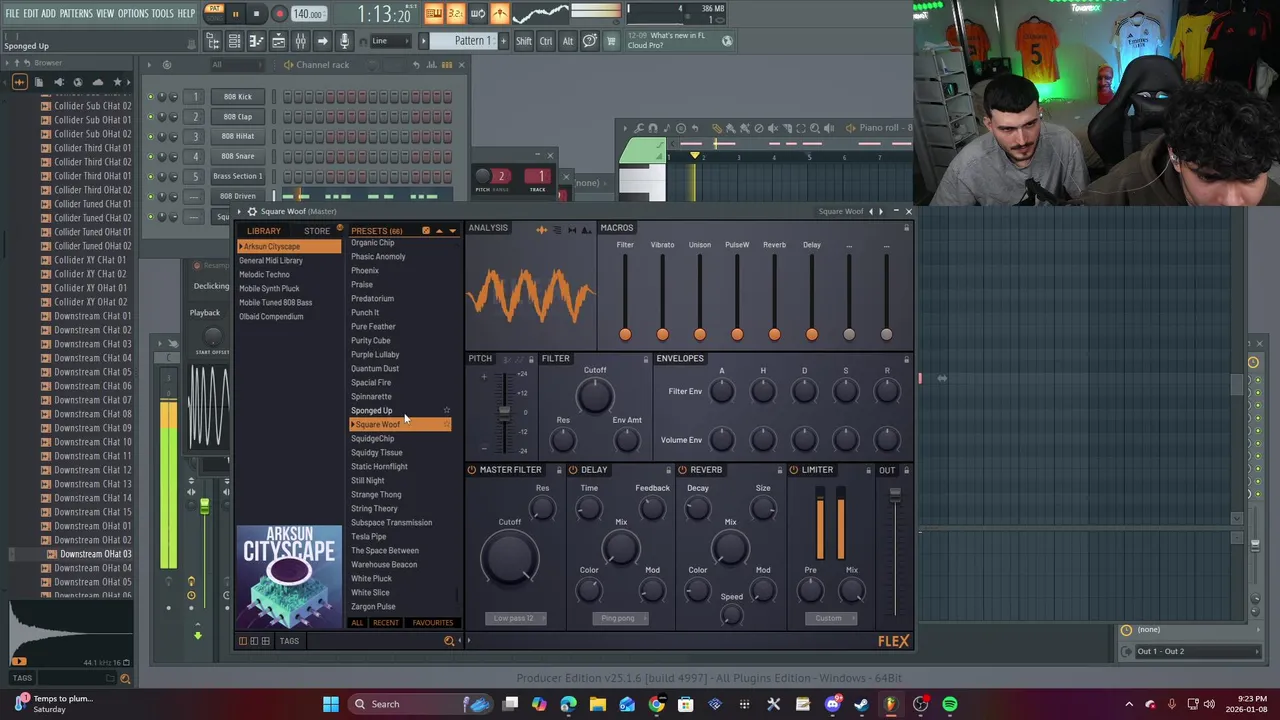
Task: Expand Windows system tray hidden icons chevron
Action: [x=1129, y=704]
